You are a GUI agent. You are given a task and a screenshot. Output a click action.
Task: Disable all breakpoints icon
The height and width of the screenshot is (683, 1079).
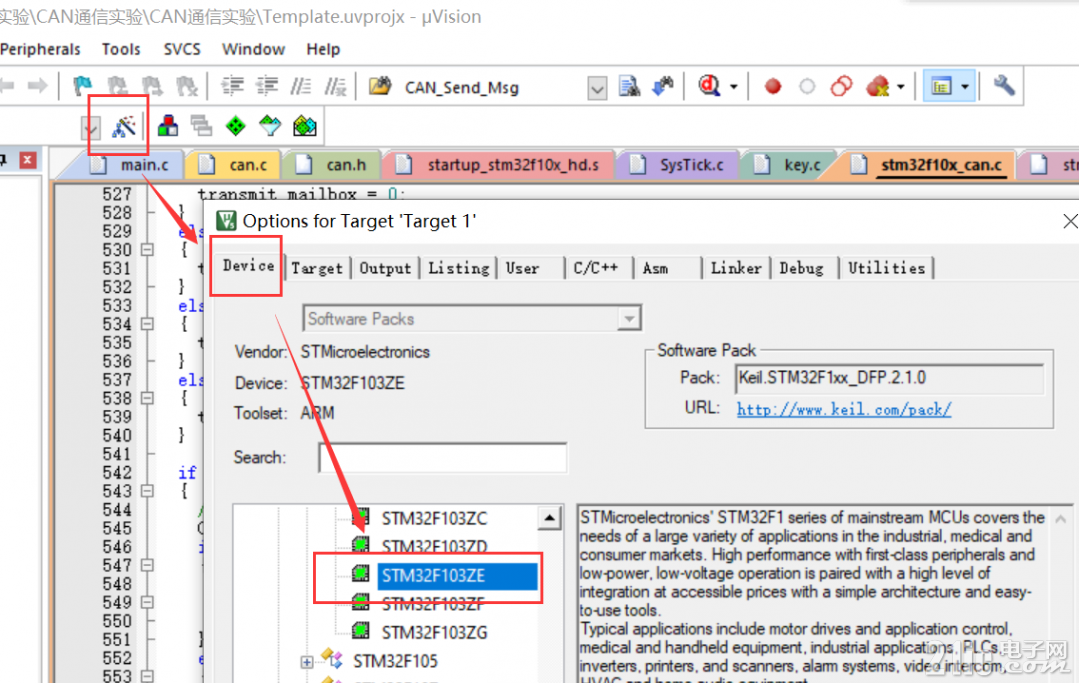[842, 86]
